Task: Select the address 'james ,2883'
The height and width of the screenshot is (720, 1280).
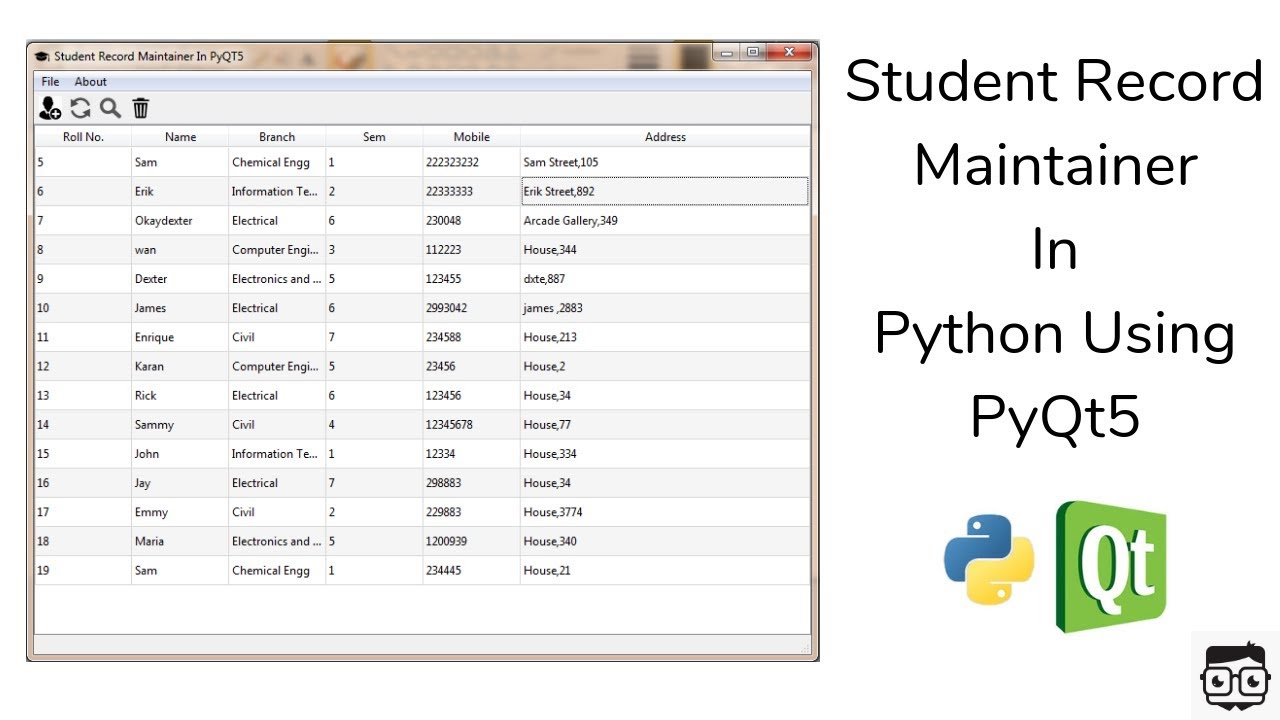Action: tap(665, 308)
